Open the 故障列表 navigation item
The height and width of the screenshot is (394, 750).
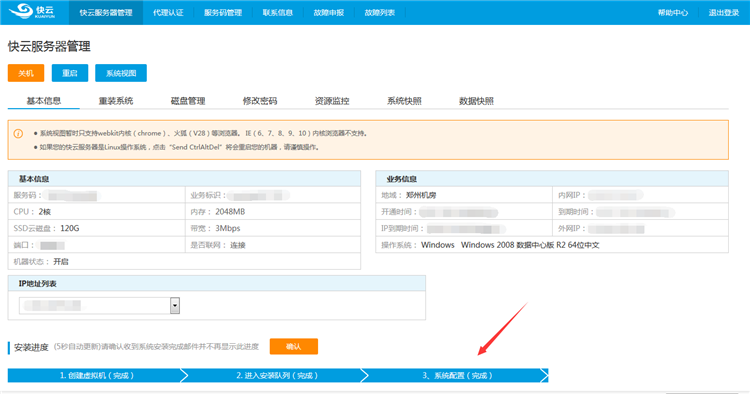pos(380,12)
